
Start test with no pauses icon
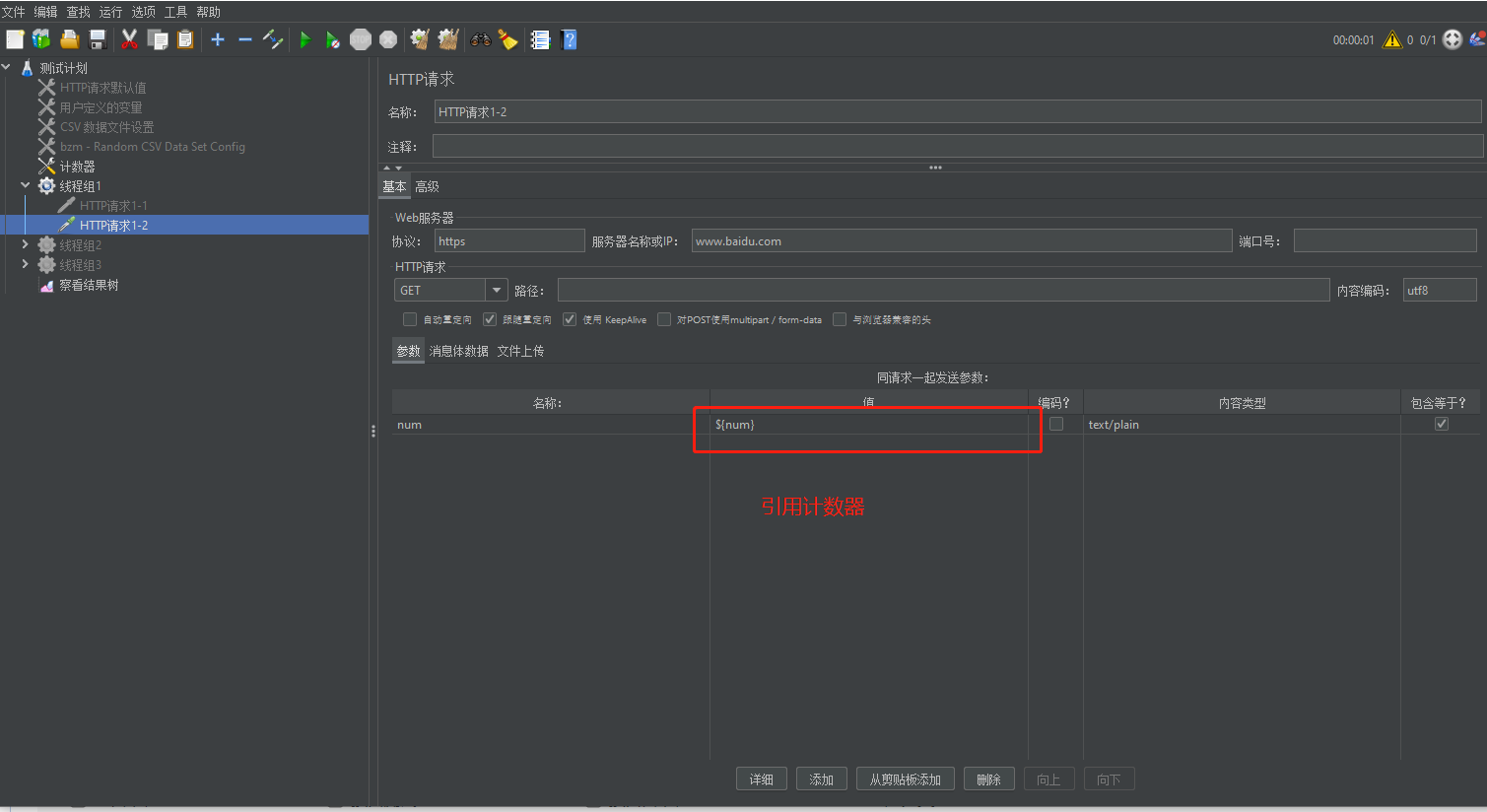coord(333,39)
